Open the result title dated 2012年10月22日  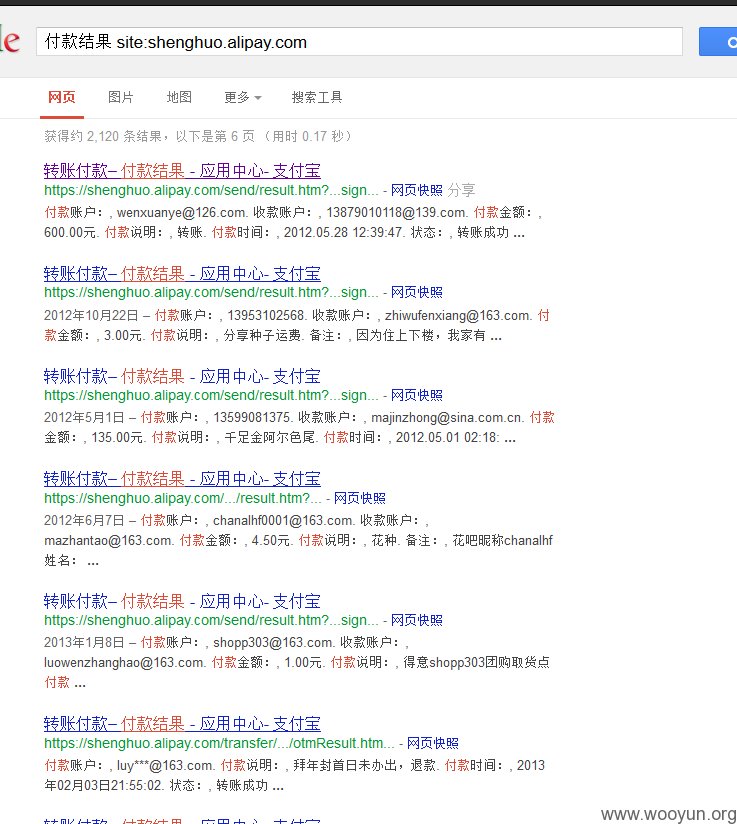tap(182, 273)
